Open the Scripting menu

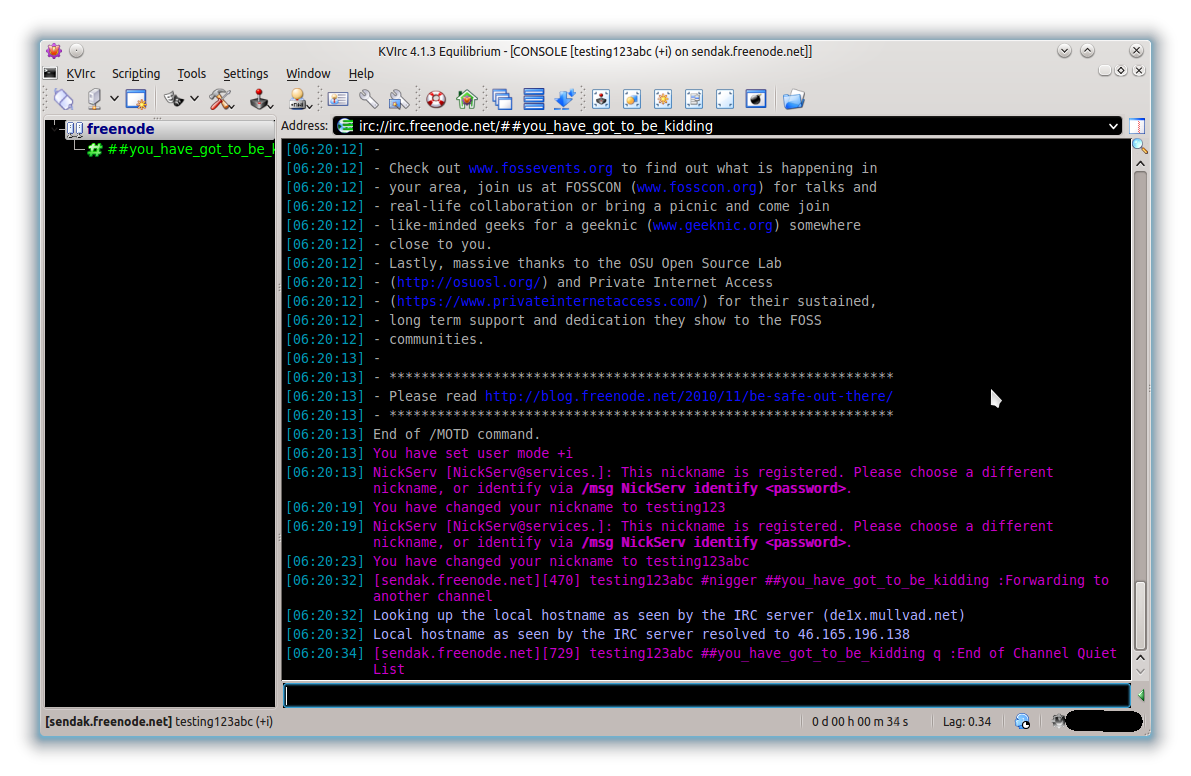[136, 74]
